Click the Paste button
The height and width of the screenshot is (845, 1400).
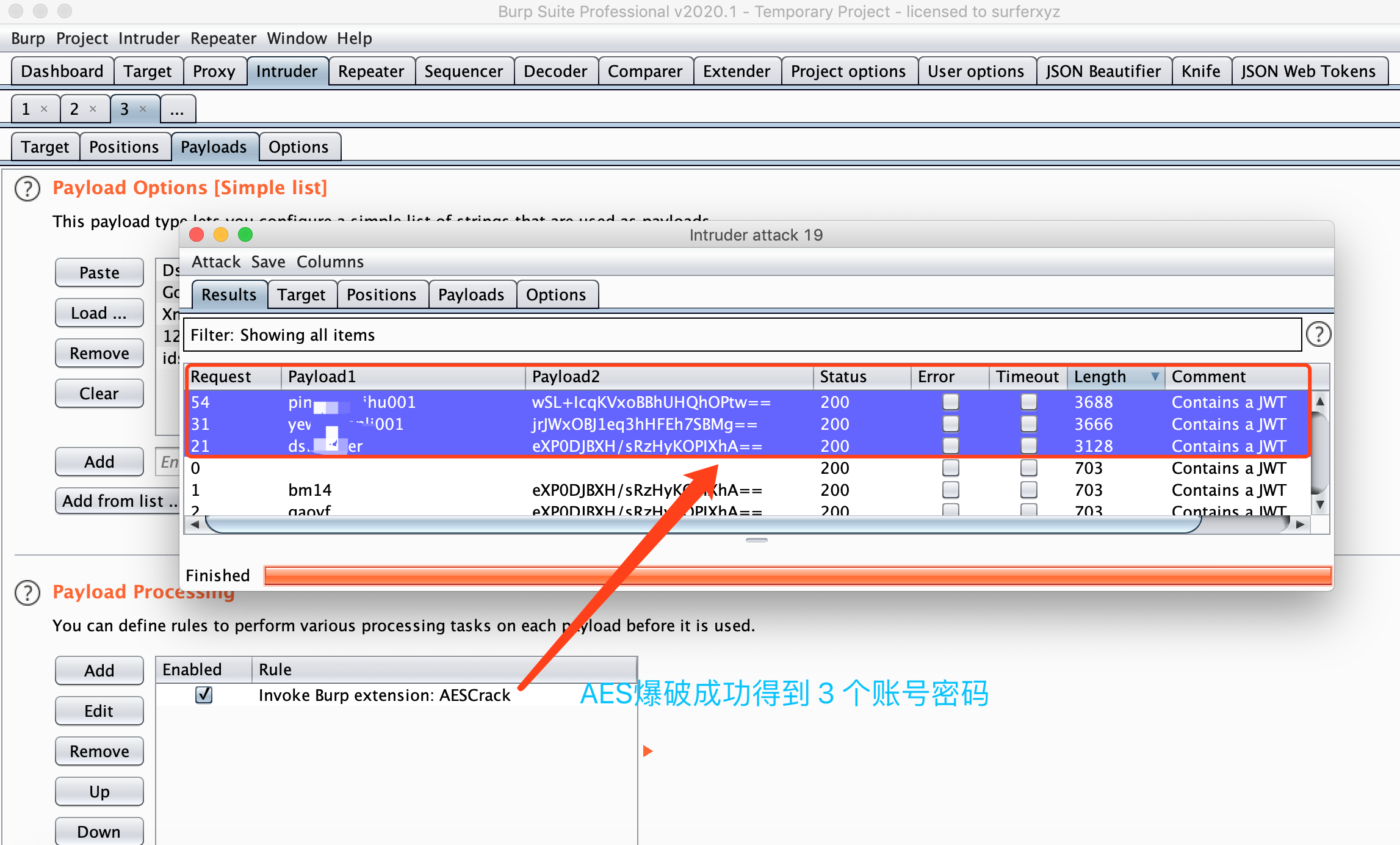(99, 272)
